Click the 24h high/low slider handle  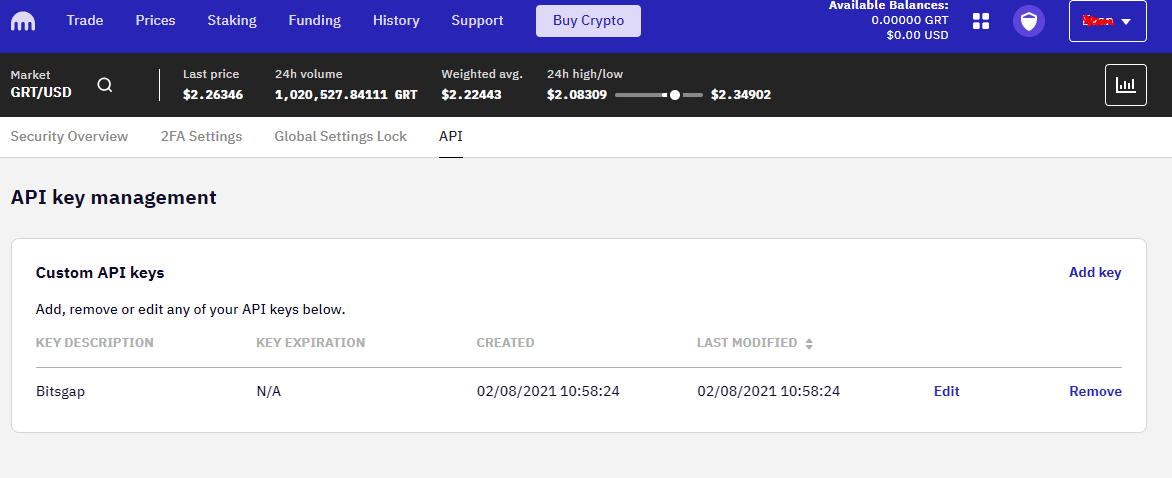click(675, 95)
